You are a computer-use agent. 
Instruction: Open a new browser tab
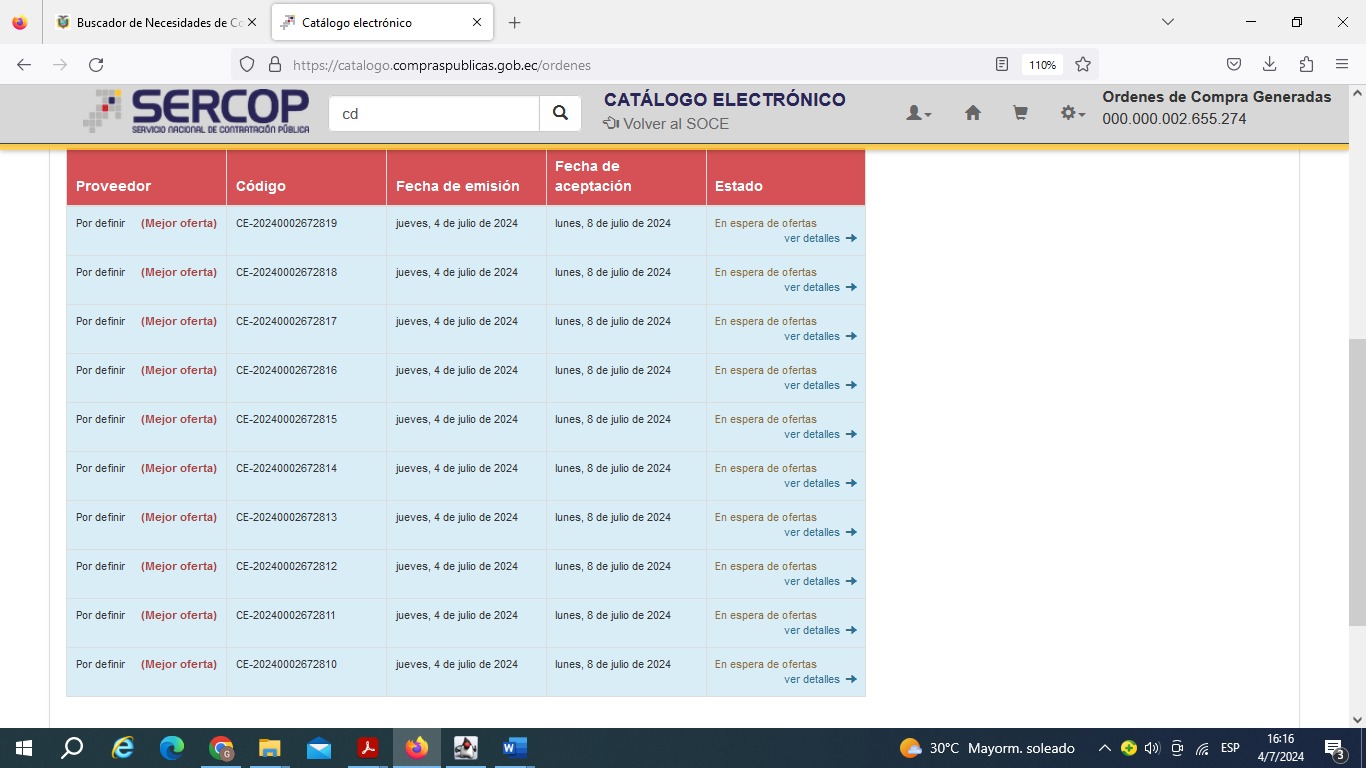point(514,22)
